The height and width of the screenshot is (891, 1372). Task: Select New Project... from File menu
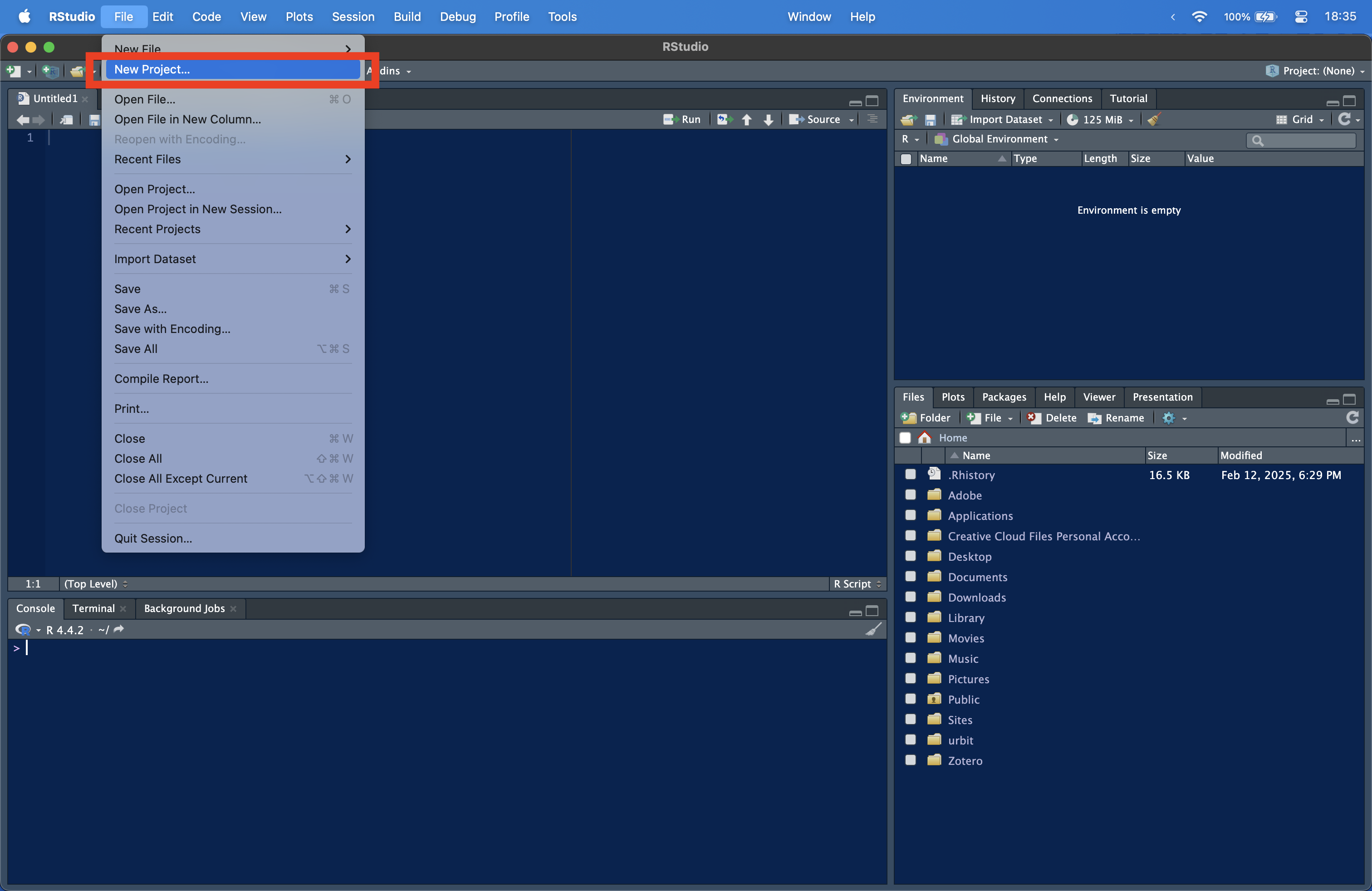pyautogui.click(x=233, y=69)
